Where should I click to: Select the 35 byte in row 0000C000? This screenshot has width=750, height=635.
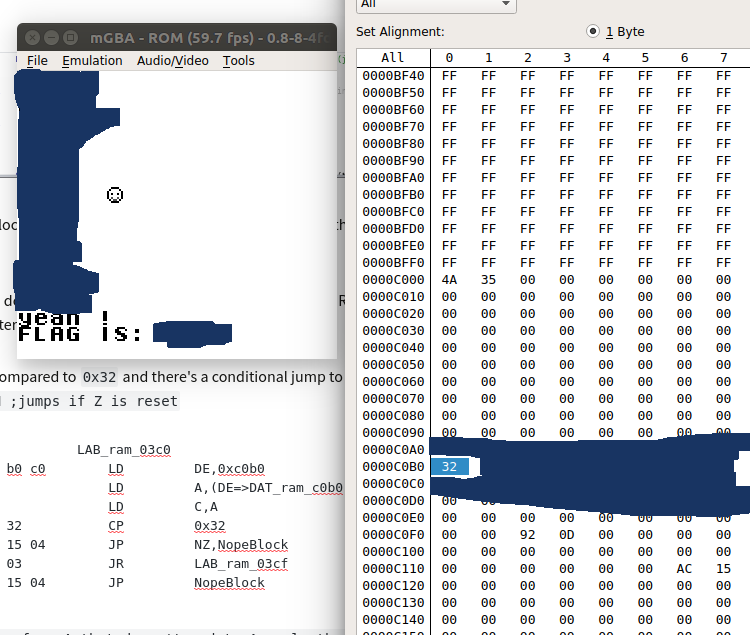[x=488, y=280]
